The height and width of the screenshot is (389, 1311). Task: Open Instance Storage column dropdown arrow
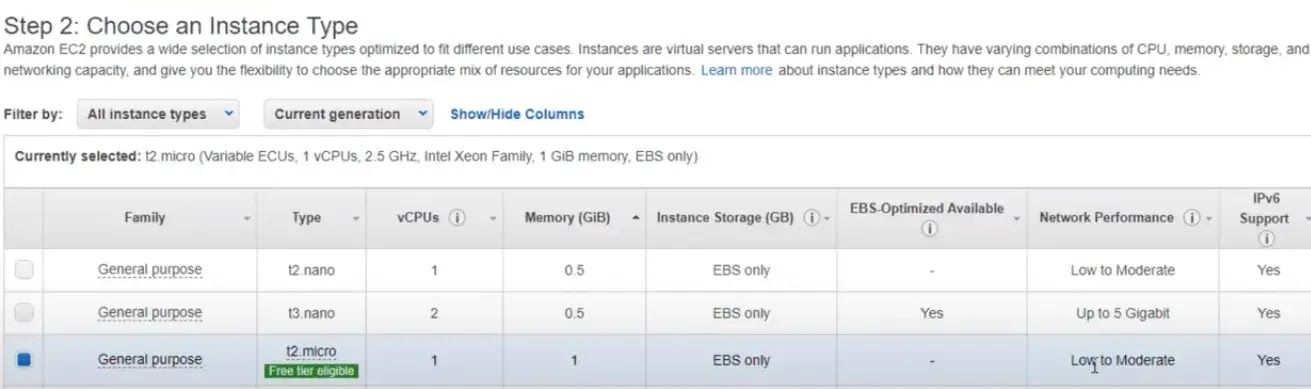tap(828, 219)
